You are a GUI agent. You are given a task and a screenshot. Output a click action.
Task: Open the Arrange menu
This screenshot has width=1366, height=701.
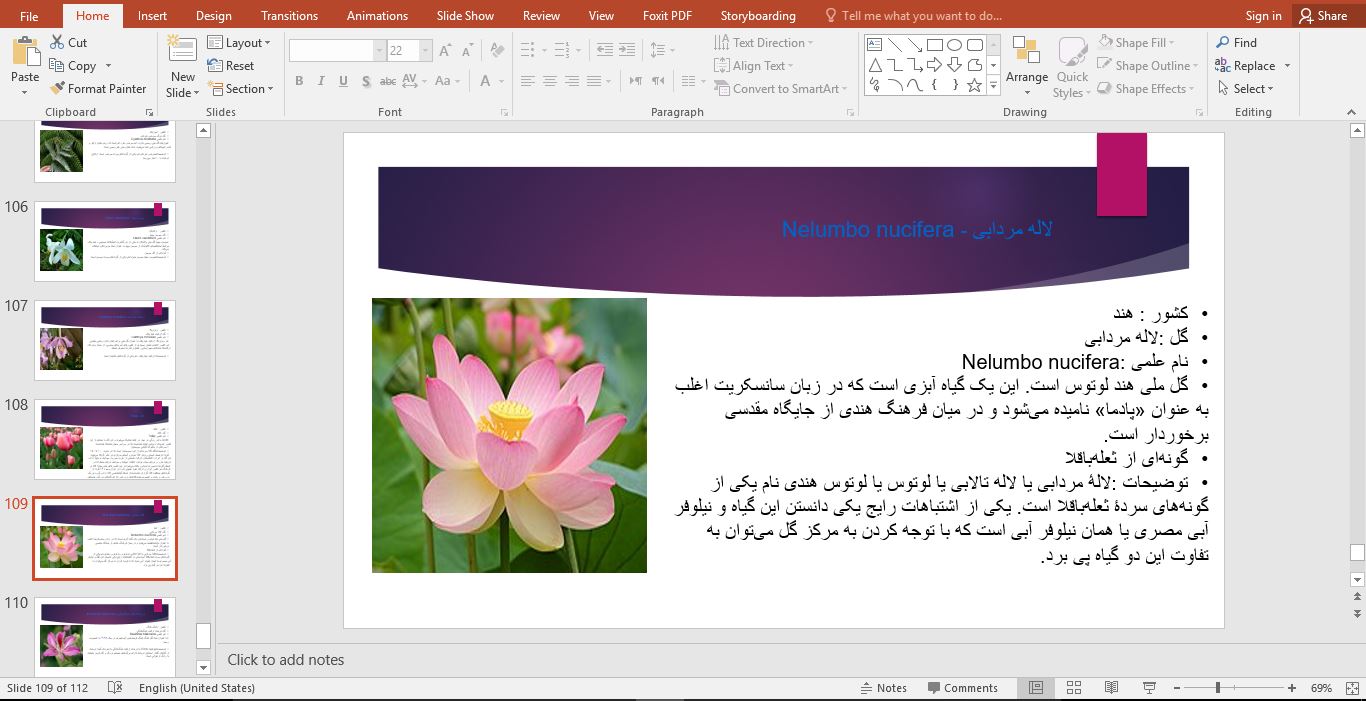[1027, 66]
